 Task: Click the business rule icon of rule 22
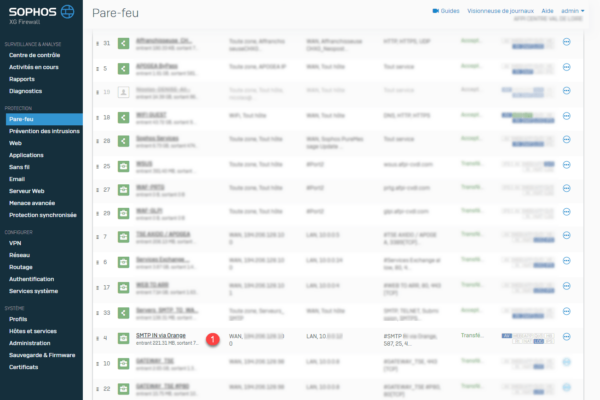(123, 389)
